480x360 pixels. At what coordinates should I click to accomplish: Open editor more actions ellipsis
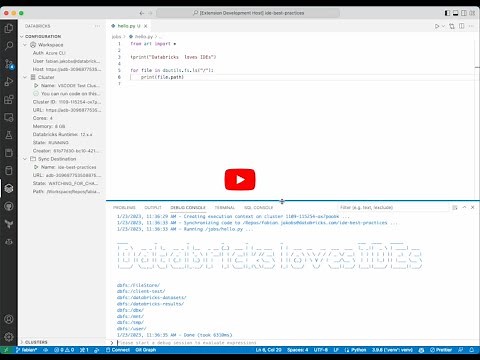pos(471,26)
